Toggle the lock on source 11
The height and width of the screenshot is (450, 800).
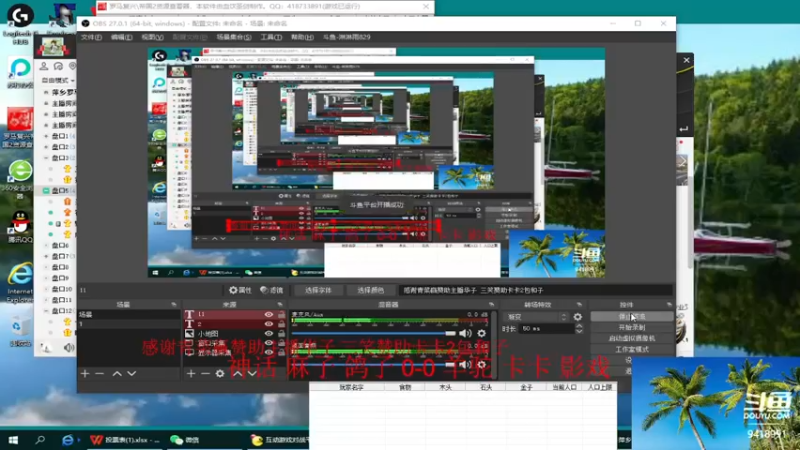click(281, 314)
